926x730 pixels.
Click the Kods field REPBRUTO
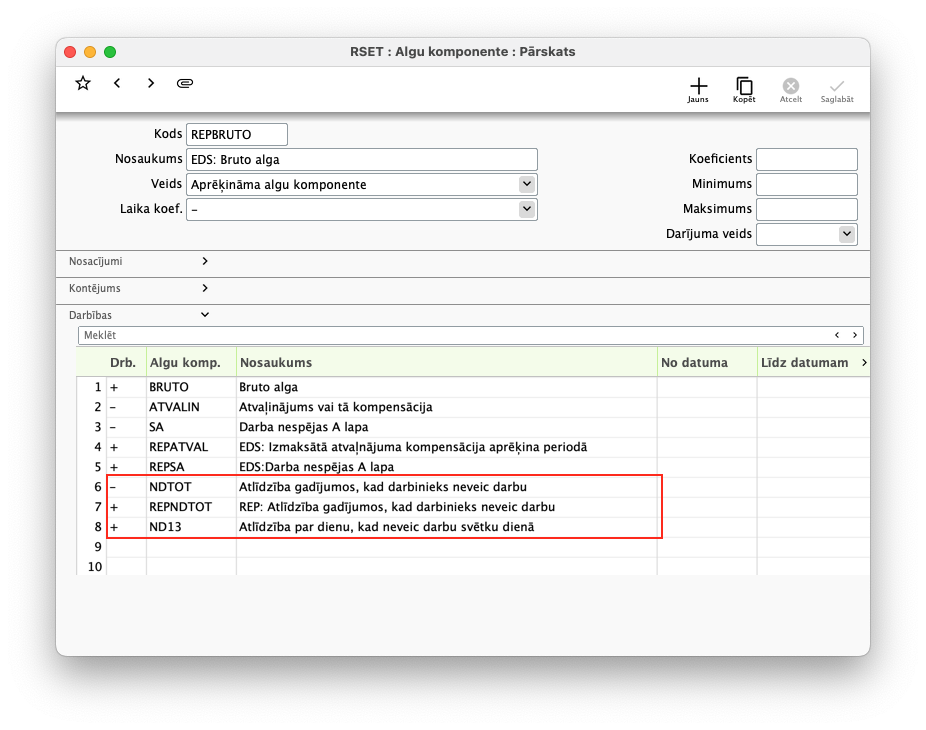point(236,134)
